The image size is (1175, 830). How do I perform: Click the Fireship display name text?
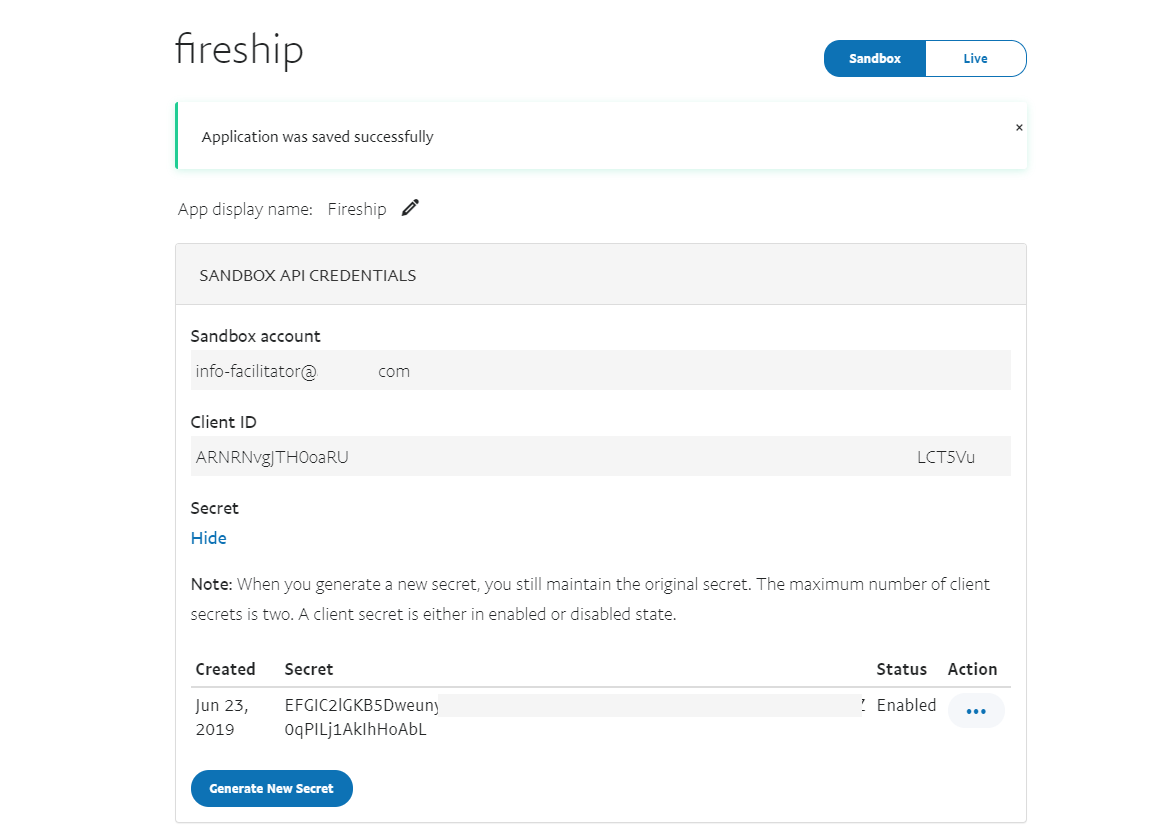[x=357, y=208]
